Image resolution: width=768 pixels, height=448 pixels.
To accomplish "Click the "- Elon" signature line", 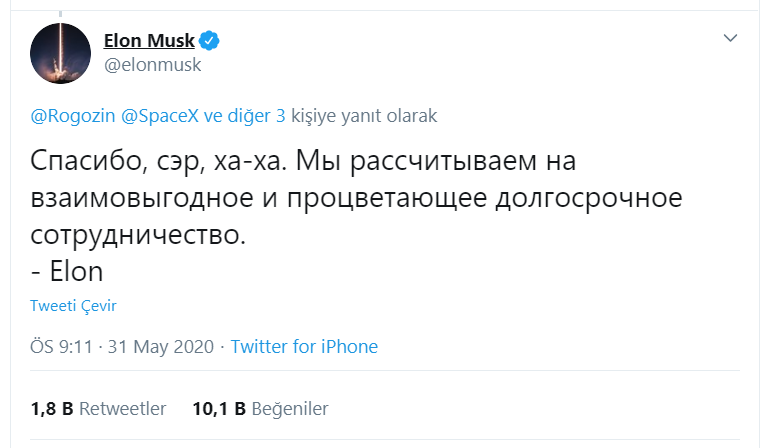I will point(68,272).
